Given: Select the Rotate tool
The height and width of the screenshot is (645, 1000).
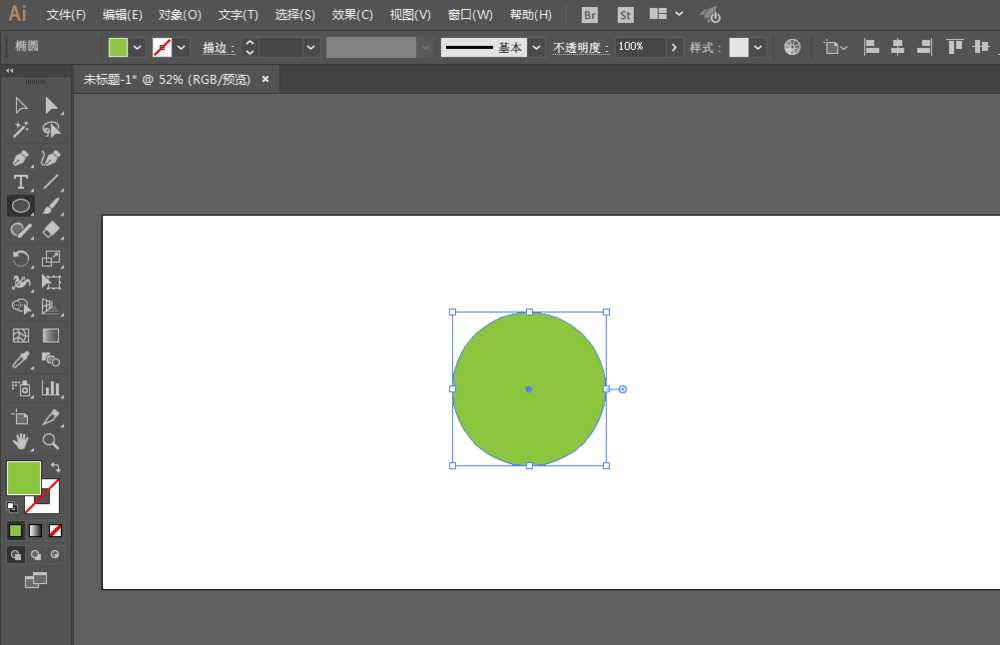Looking at the screenshot, I should pos(20,258).
